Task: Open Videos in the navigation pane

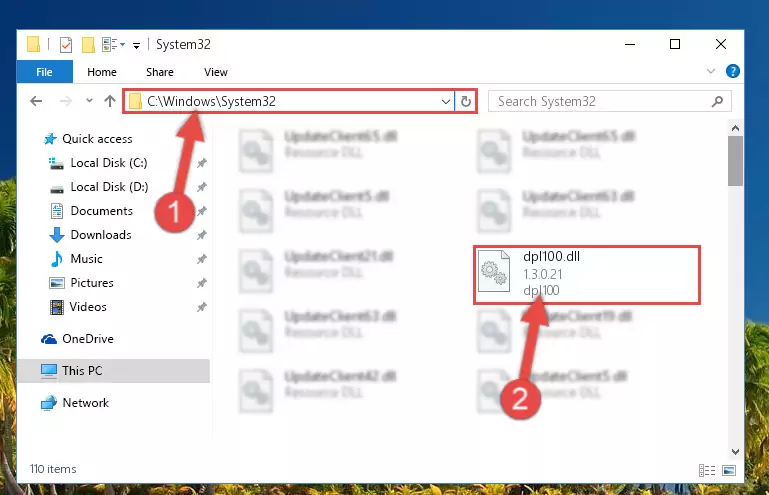Action: [x=88, y=307]
